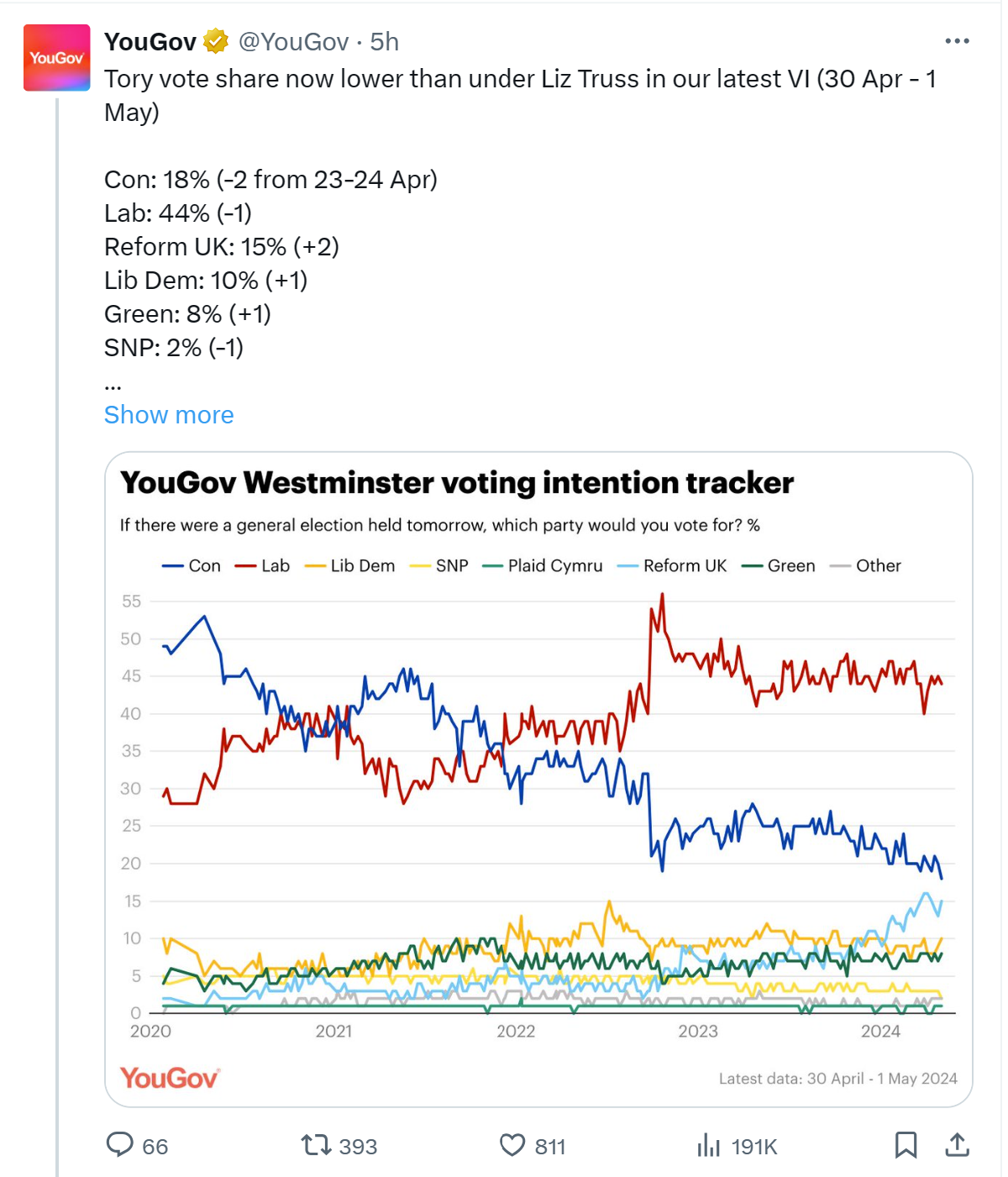This screenshot has width=1008, height=1177.
Task: Repost this YouGov tweet
Action: click(317, 1144)
